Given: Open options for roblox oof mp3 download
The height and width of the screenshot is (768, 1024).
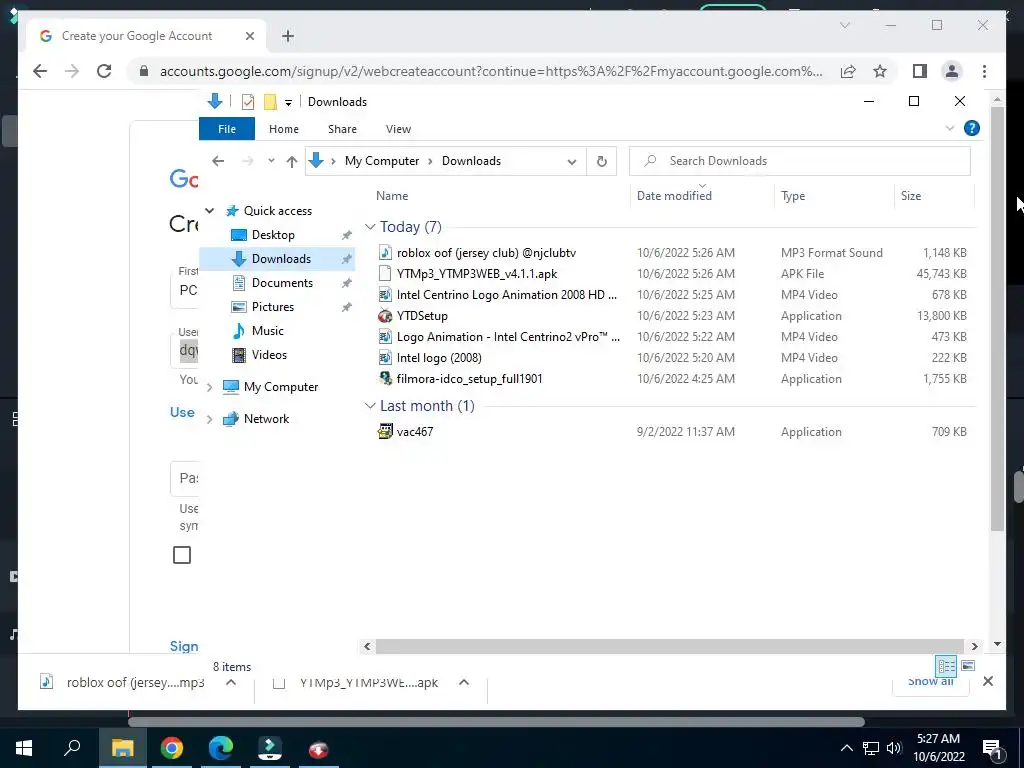Looking at the screenshot, I should (231, 682).
